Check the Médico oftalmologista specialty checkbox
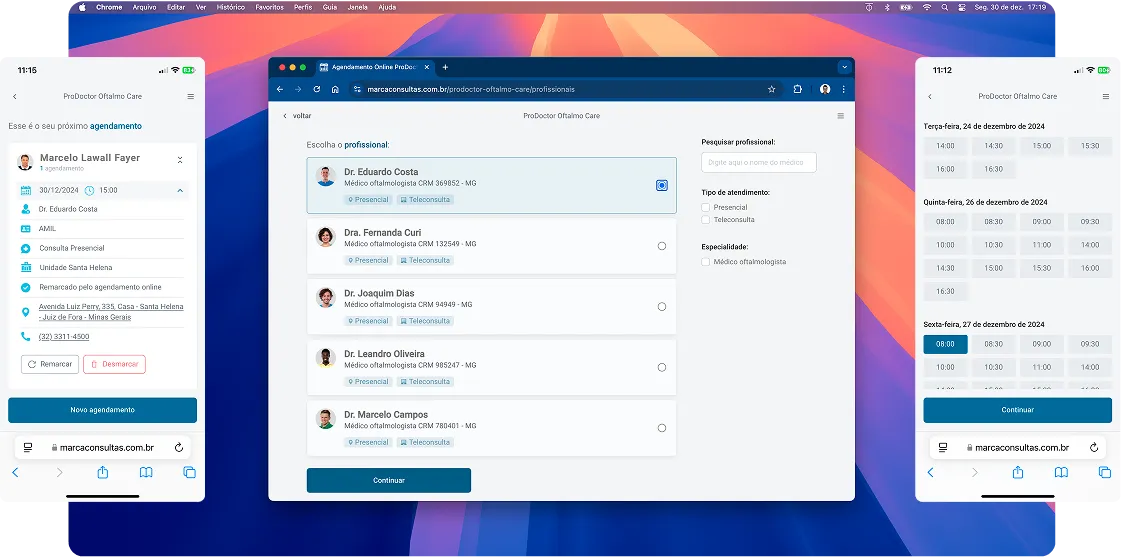The width and height of the screenshot is (1121, 557). pyautogui.click(x=706, y=262)
